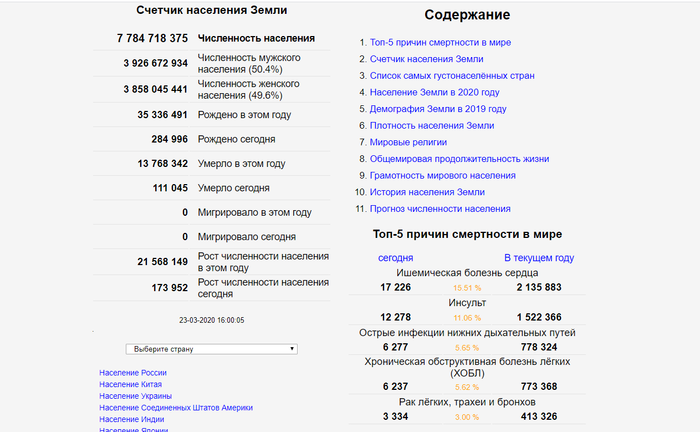Open 'Население Украины' link
Viewport: 700px width, 432px height.
(x=135, y=396)
